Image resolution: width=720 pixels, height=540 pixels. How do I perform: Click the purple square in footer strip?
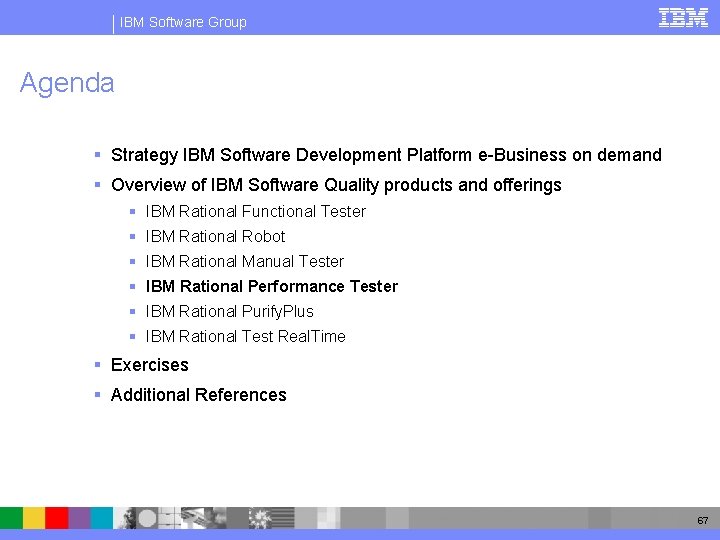click(x=79, y=518)
